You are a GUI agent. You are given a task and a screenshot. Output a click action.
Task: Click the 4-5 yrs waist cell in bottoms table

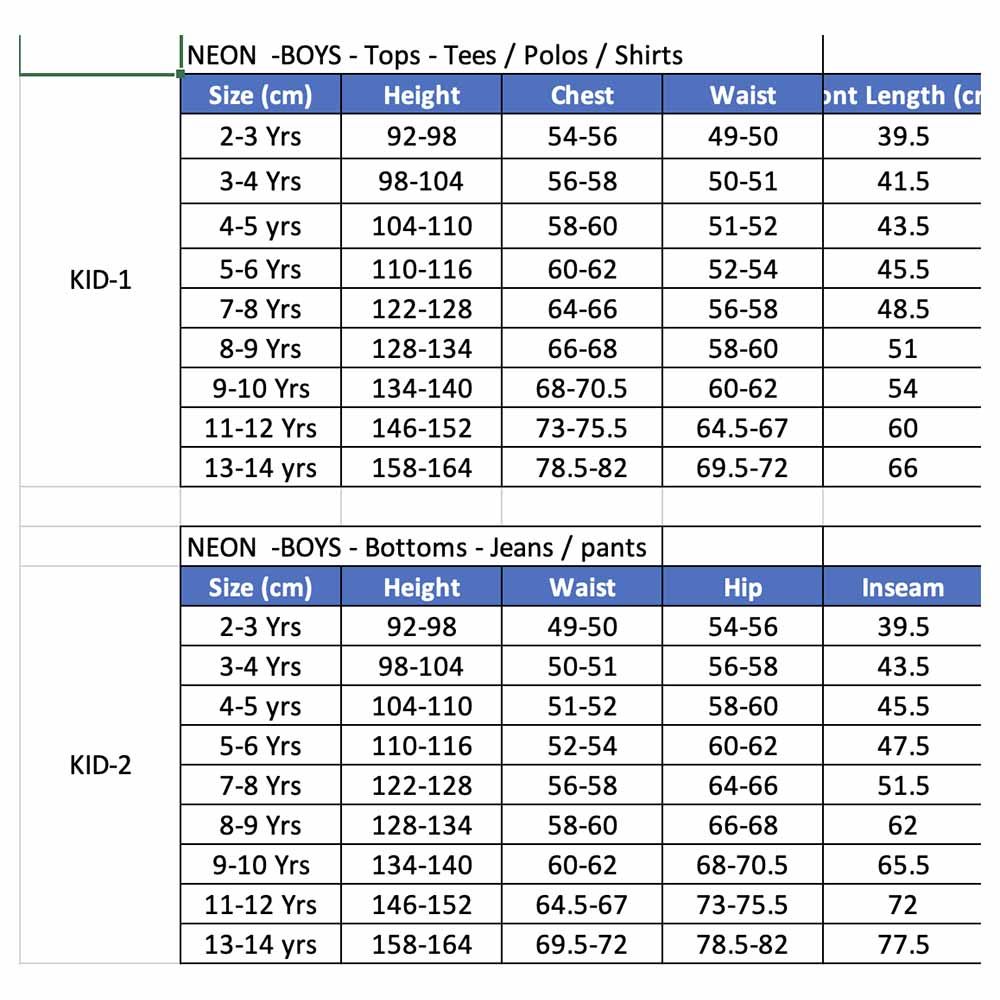point(582,705)
